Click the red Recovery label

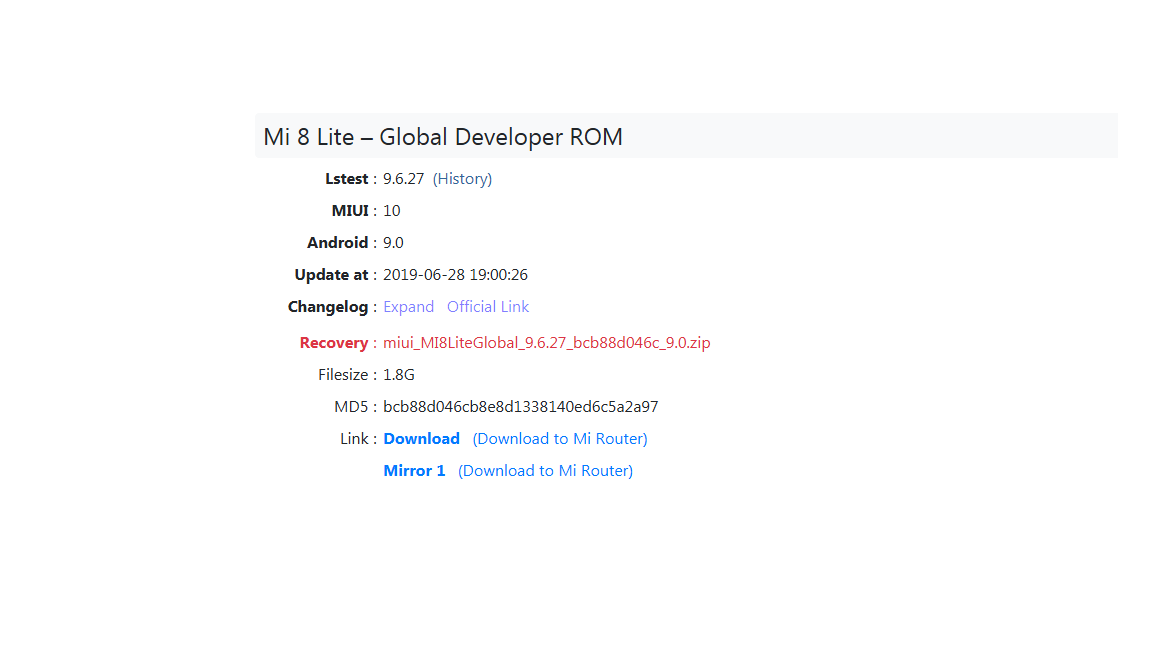pos(334,342)
